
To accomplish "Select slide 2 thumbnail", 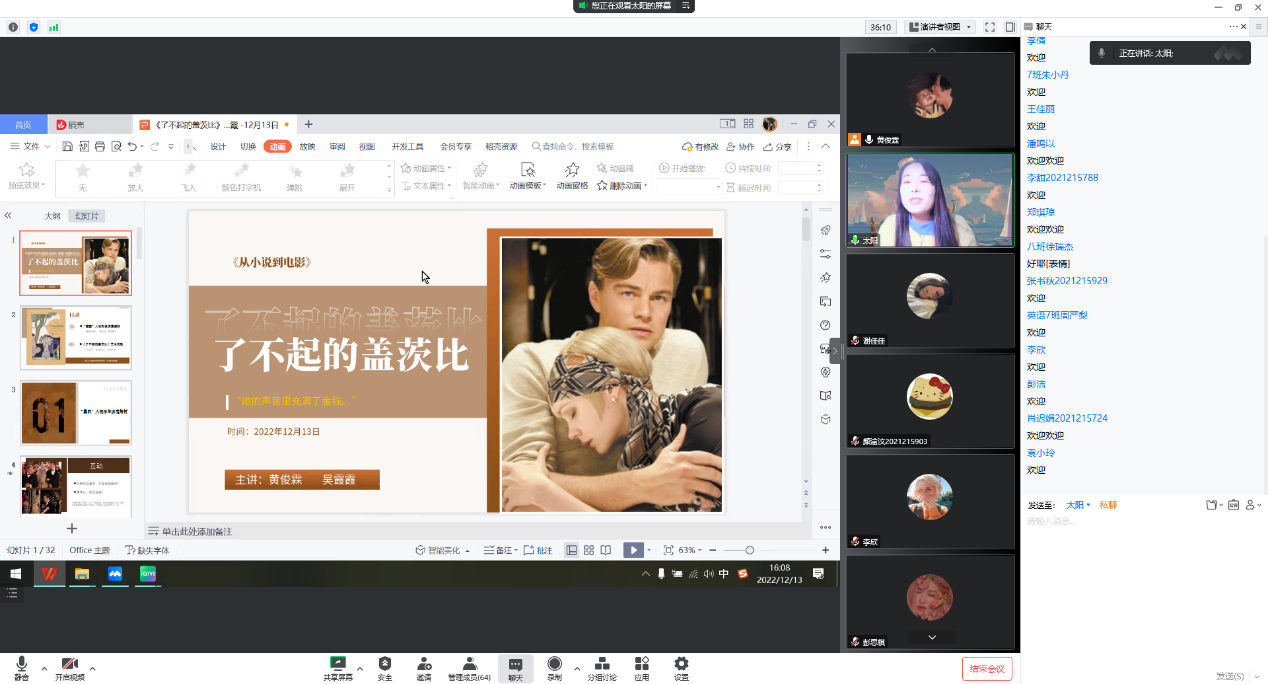I will click(76, 338).
